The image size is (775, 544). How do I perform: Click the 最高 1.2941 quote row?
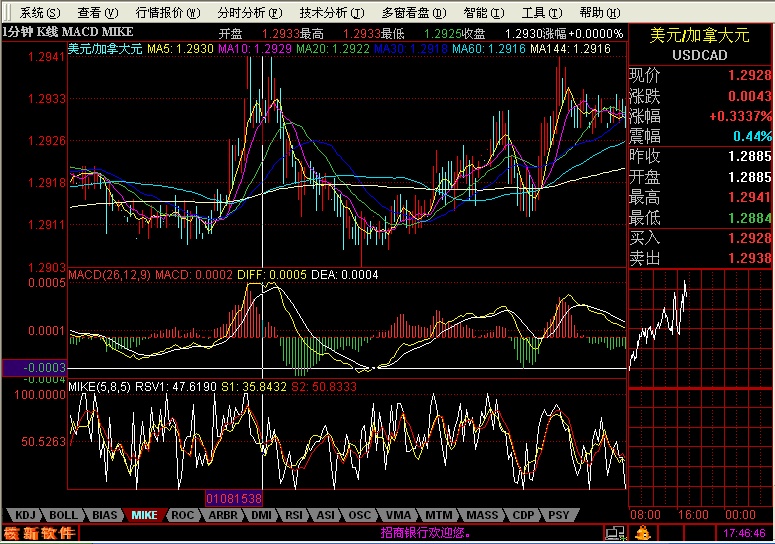[700, 198]
